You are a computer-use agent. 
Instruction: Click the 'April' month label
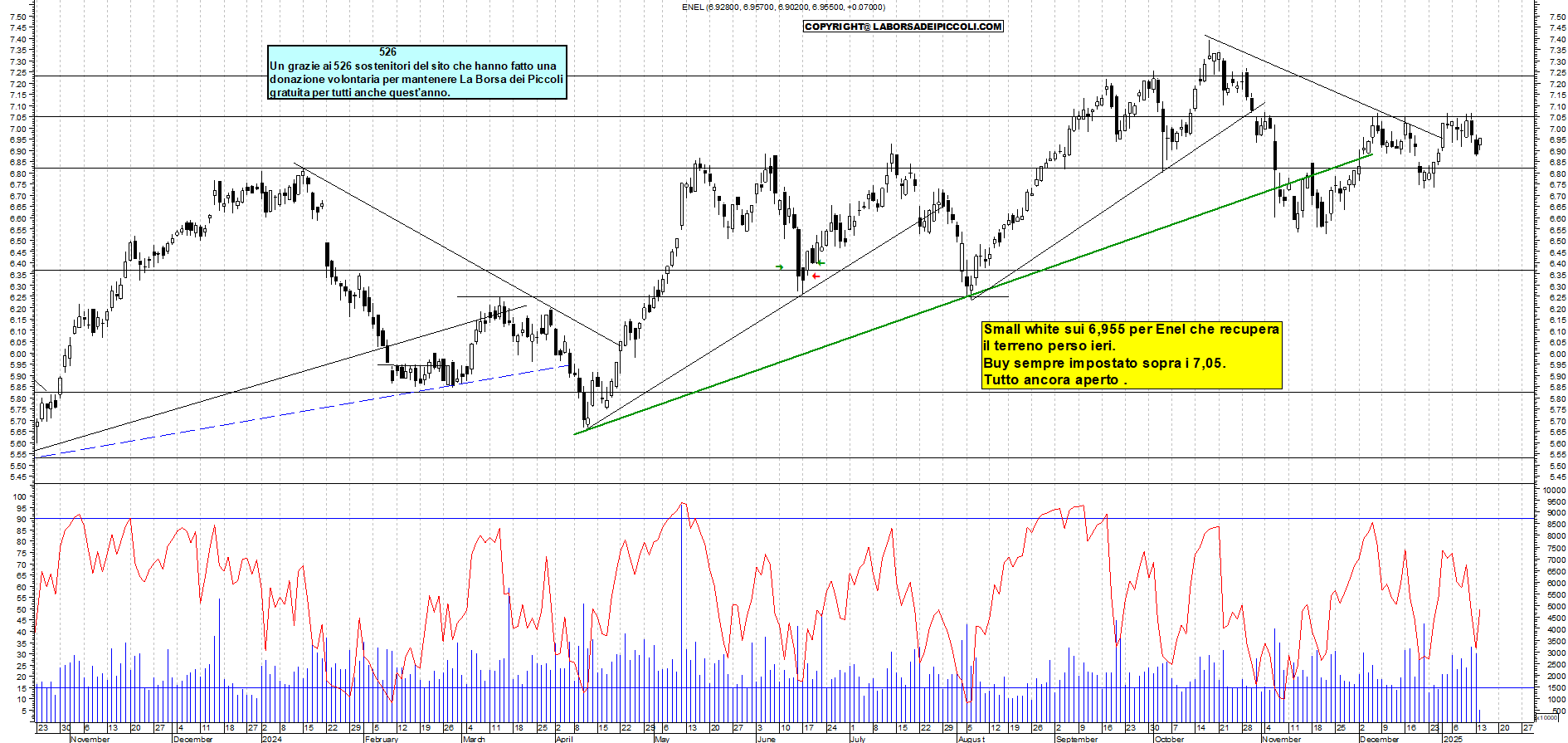564,739
